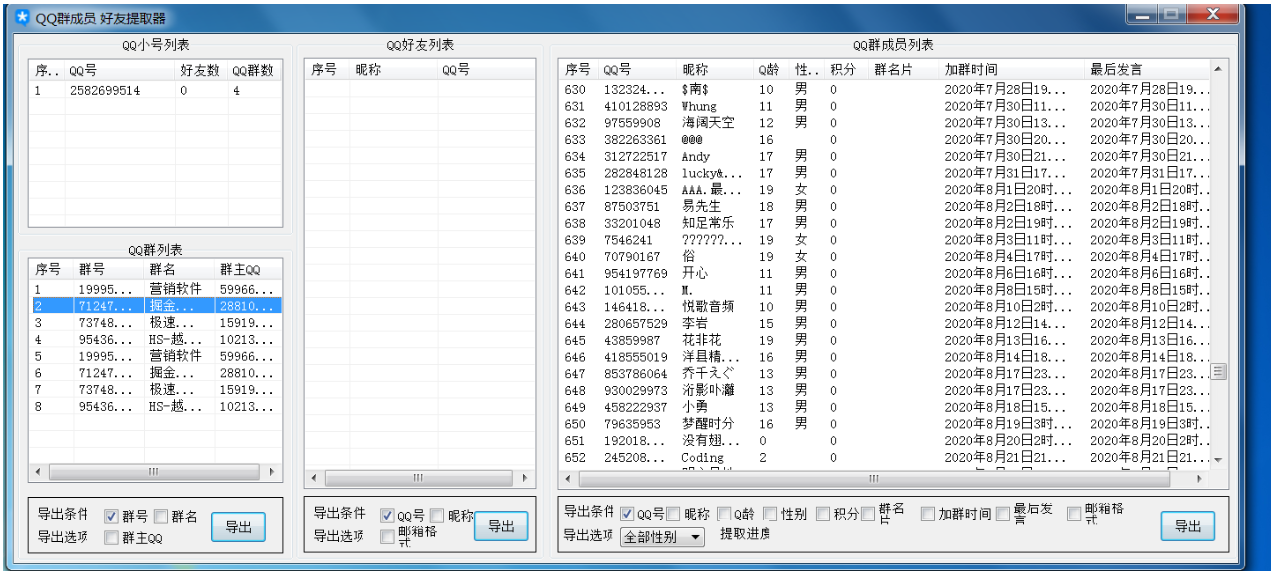This screenshot has height=575, width=1271.
Task: Select member 632 海阔天空
Action: point(884,123)
